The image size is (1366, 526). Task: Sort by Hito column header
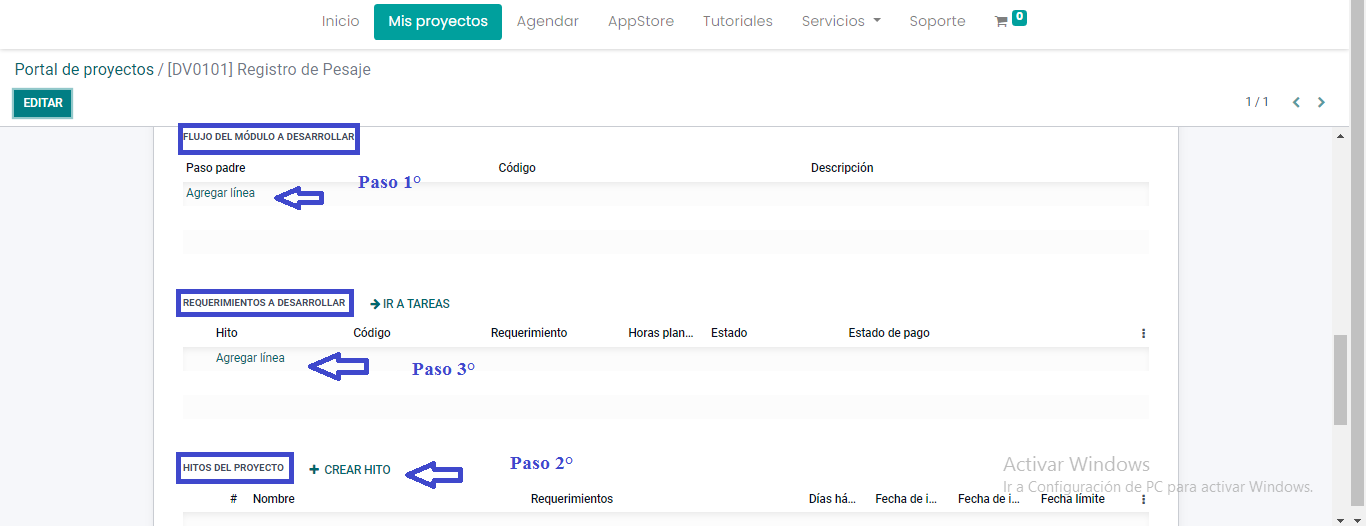click(x=227, y=333)
